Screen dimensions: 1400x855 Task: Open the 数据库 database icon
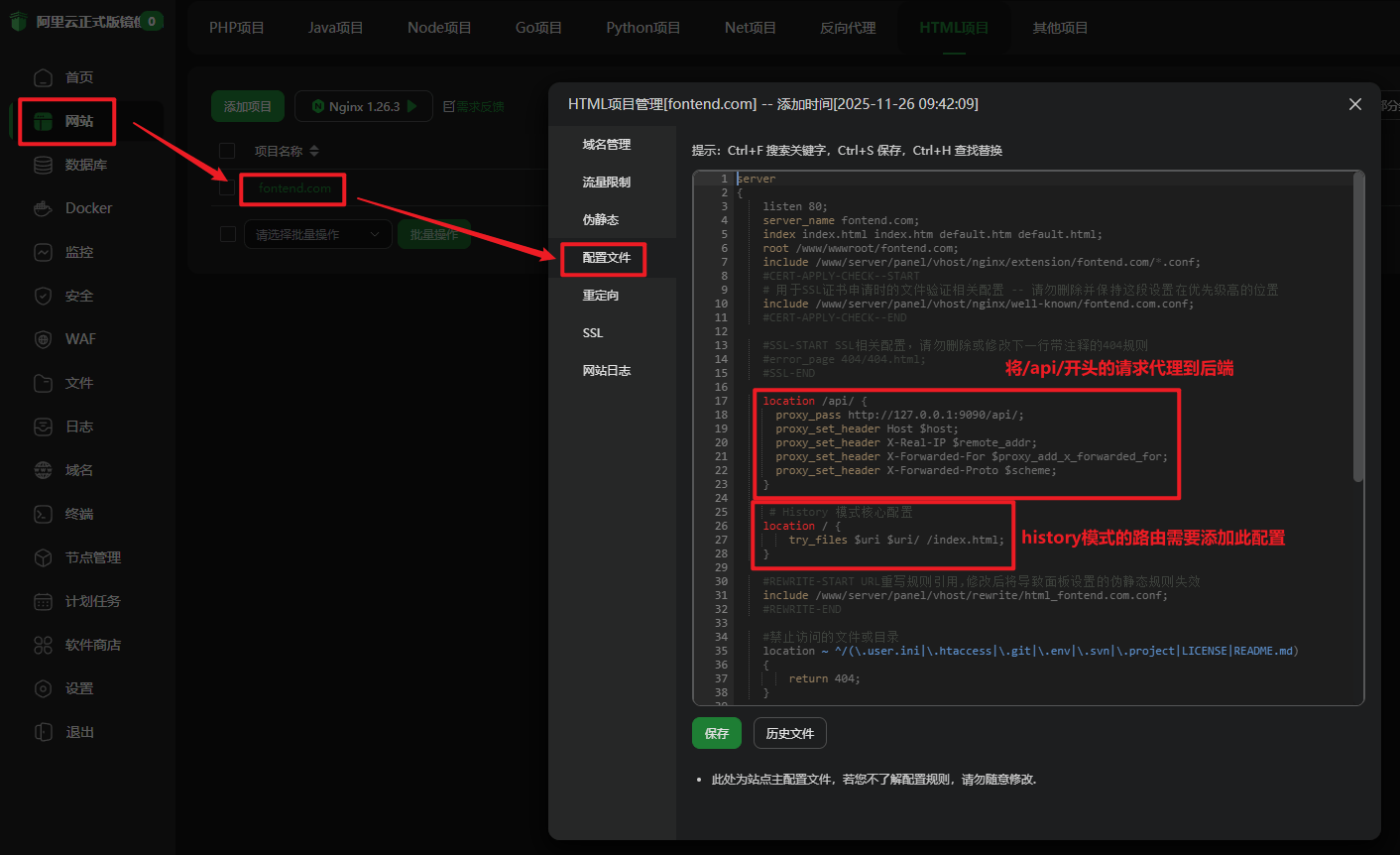(x=43, y=165)
